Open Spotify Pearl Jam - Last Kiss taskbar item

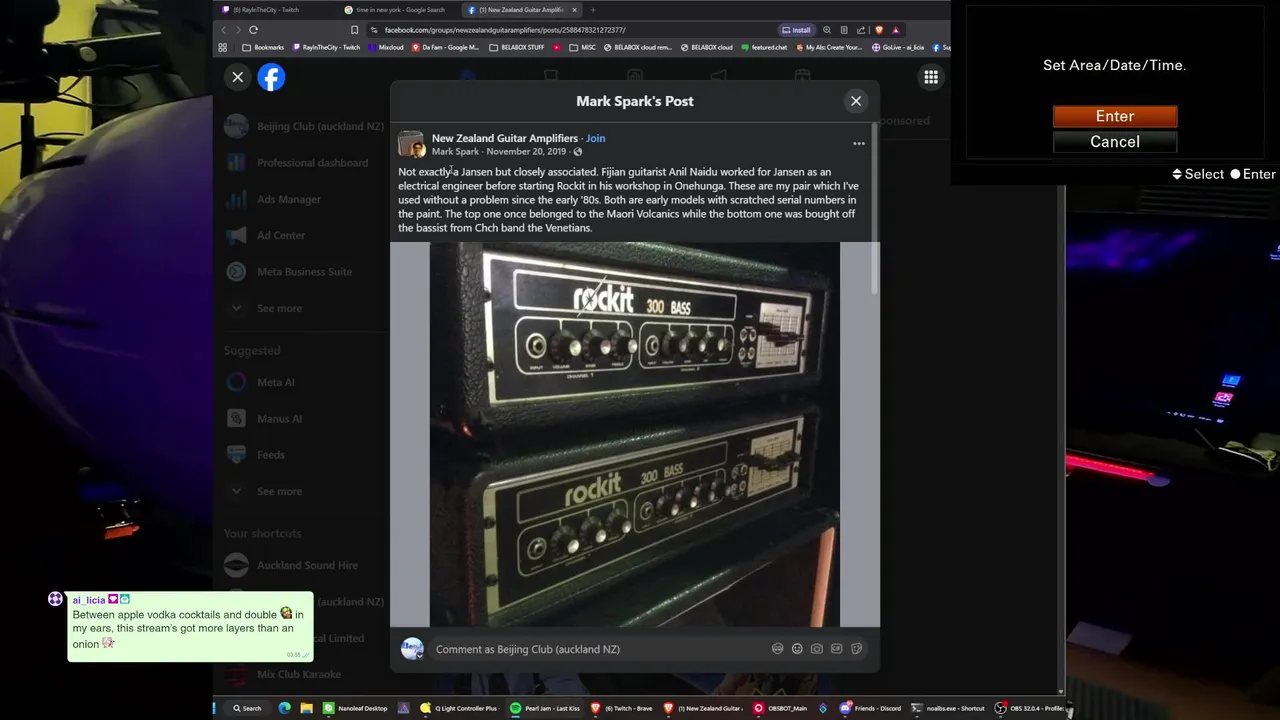[545, 708]
